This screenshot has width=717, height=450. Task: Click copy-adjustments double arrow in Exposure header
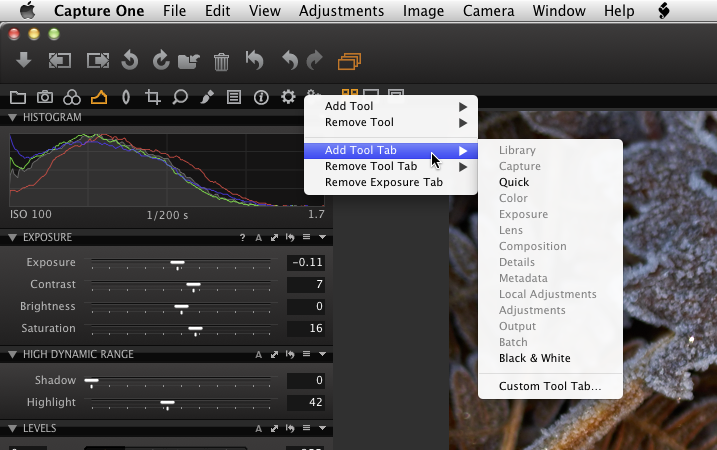pos(274,237)
